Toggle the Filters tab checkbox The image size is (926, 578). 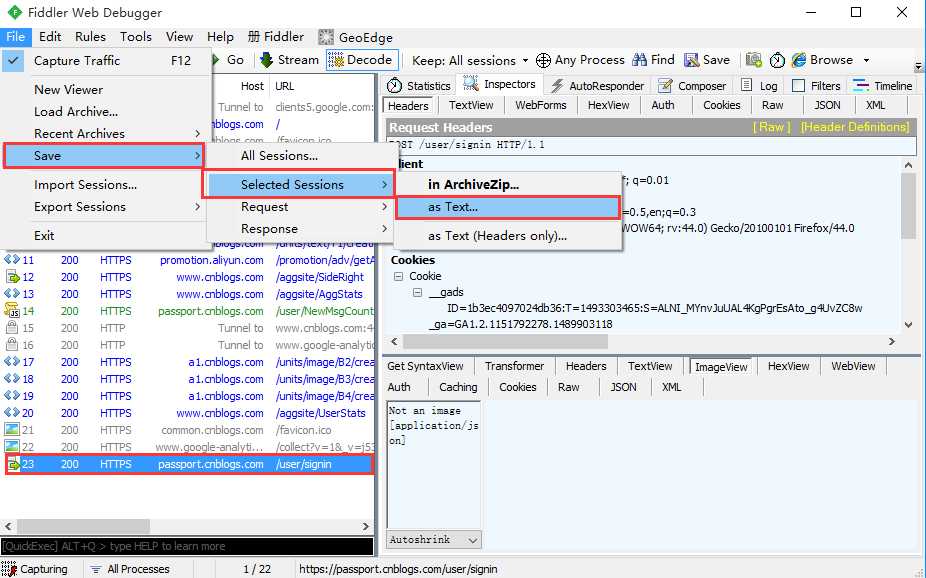tap(798, 86)
